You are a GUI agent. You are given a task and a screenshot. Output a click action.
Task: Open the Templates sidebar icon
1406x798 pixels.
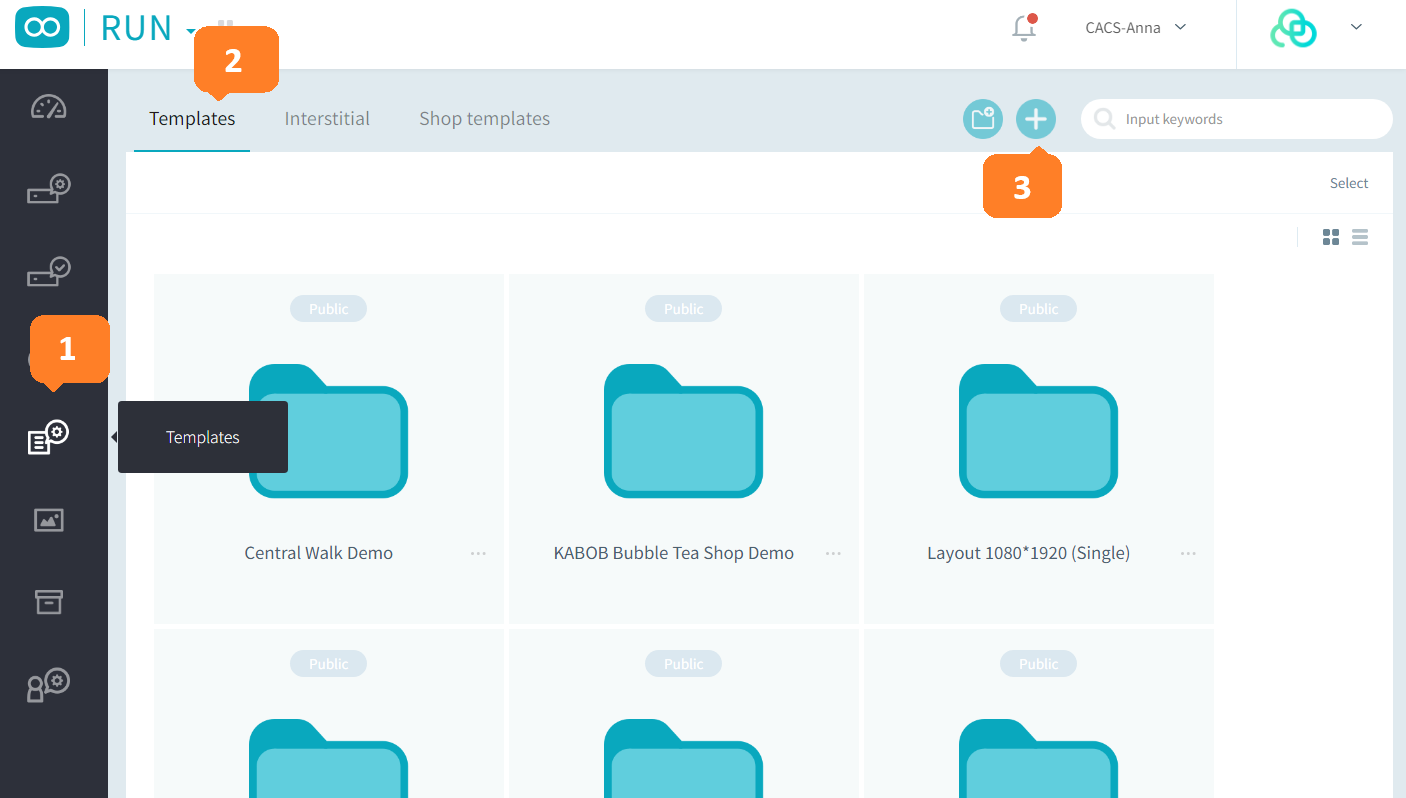48,437
